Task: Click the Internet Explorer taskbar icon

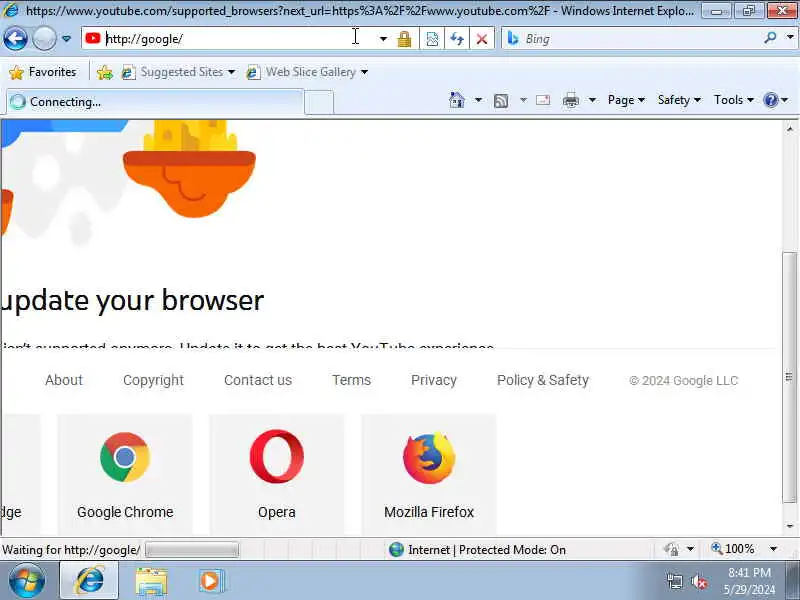Action: pos(89,581)
